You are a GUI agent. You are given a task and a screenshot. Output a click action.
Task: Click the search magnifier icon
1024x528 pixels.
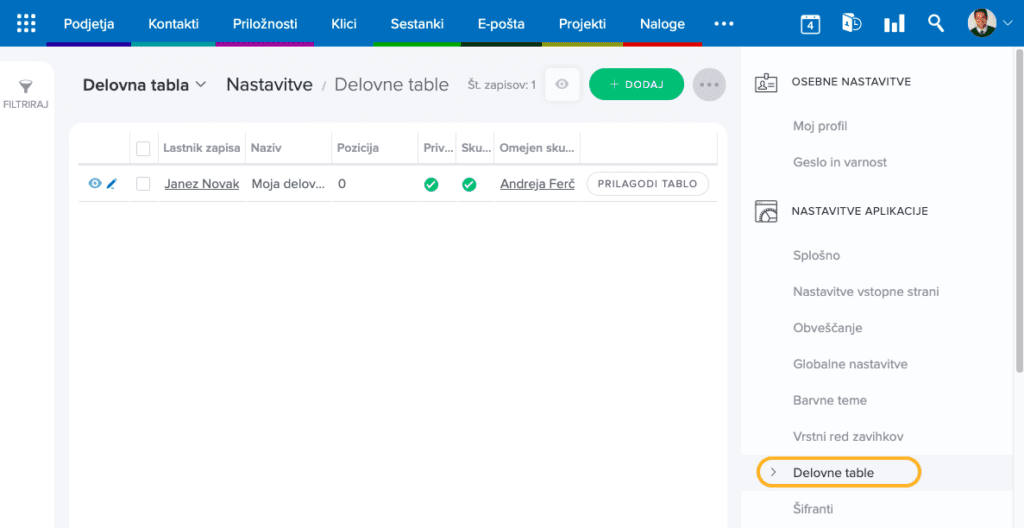(x=936, y=23)
